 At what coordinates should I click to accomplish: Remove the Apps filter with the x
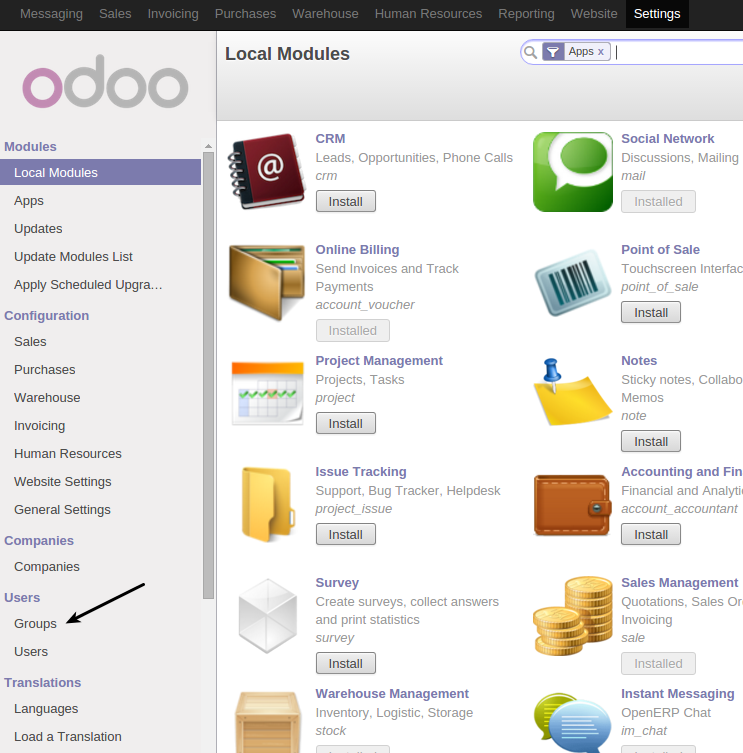[600, 52]
